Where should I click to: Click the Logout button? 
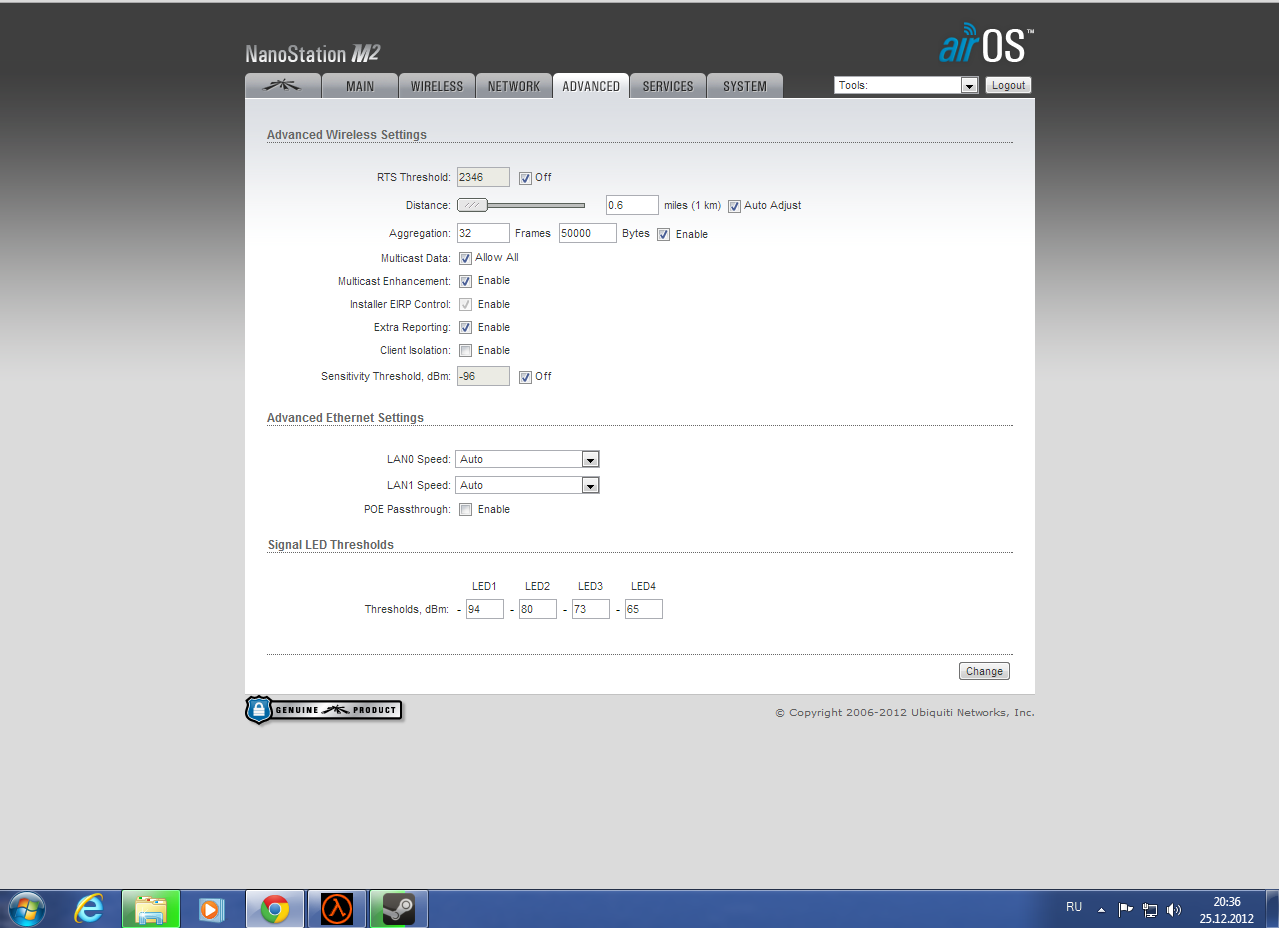[1008, 85]
